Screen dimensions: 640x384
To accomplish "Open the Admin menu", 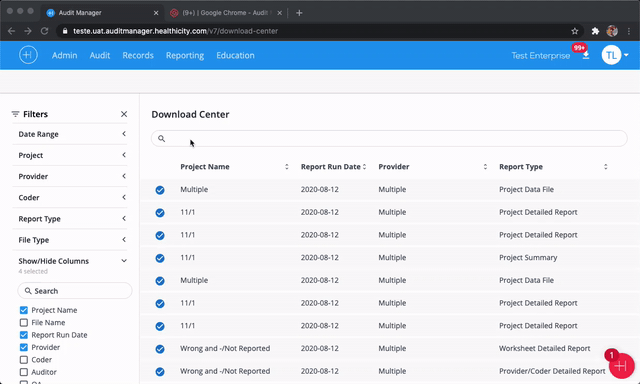I will coord(64,55).
